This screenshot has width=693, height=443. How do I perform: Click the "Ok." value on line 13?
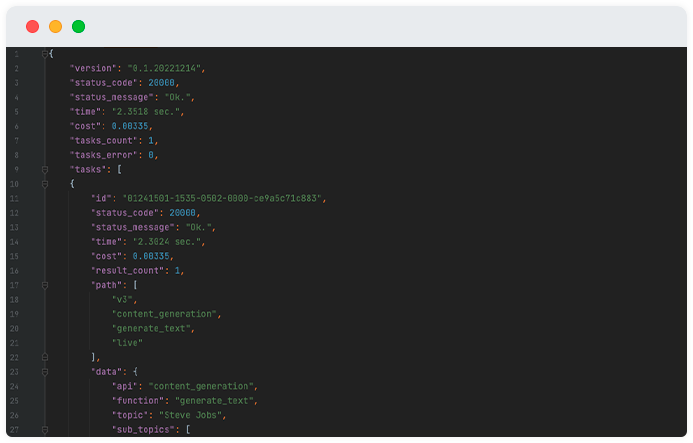pyautogui.click(x=198, y=228)
